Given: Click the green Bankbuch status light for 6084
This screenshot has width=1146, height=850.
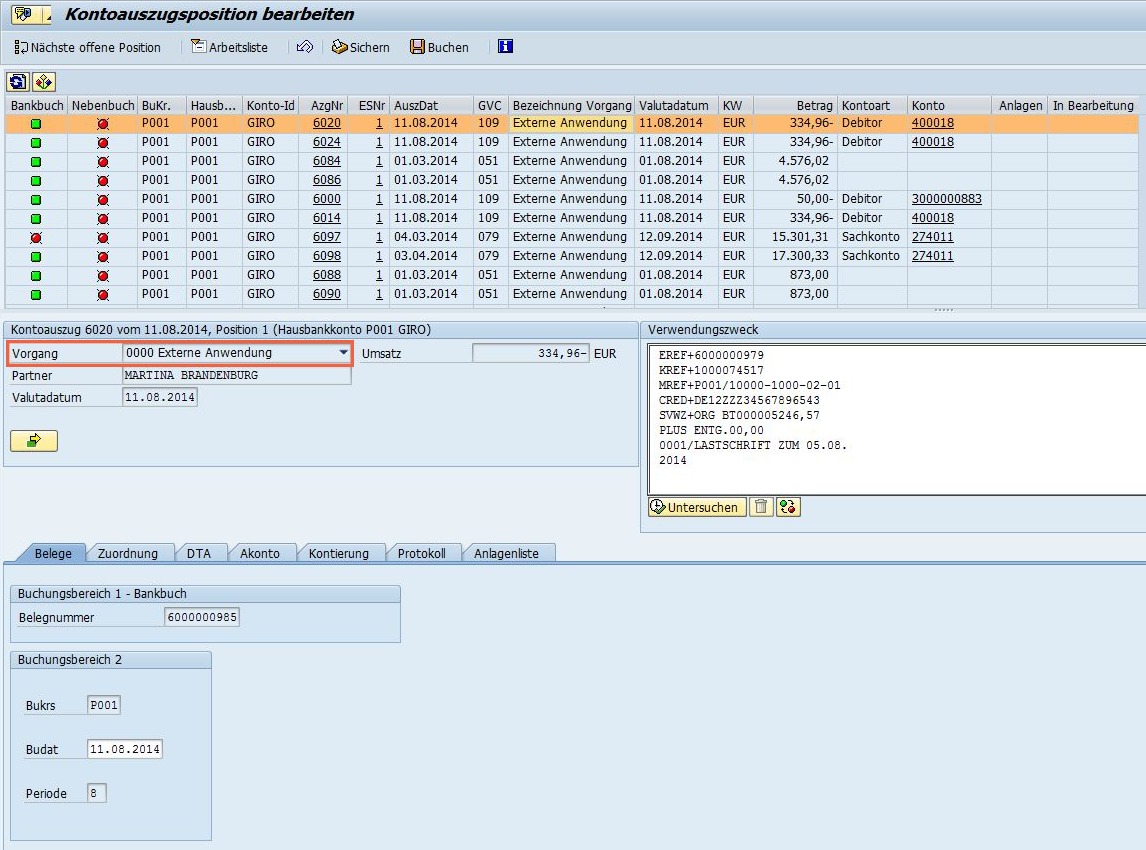Looking at the screenshot, I should click(36, 160).
